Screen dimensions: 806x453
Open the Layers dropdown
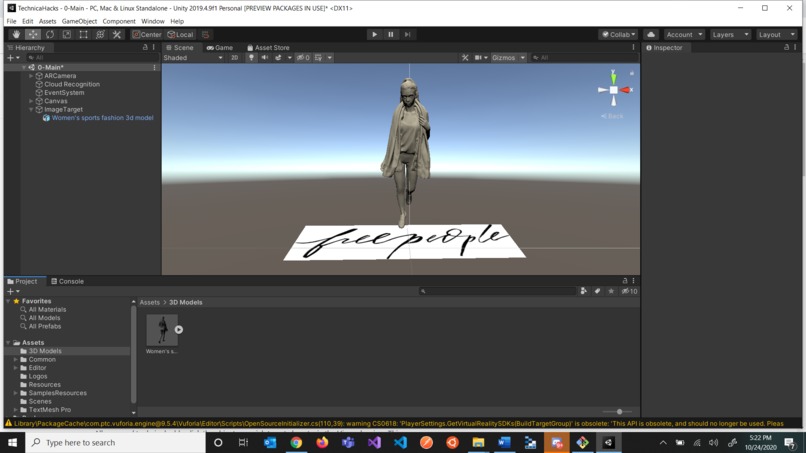click(730, 34)
